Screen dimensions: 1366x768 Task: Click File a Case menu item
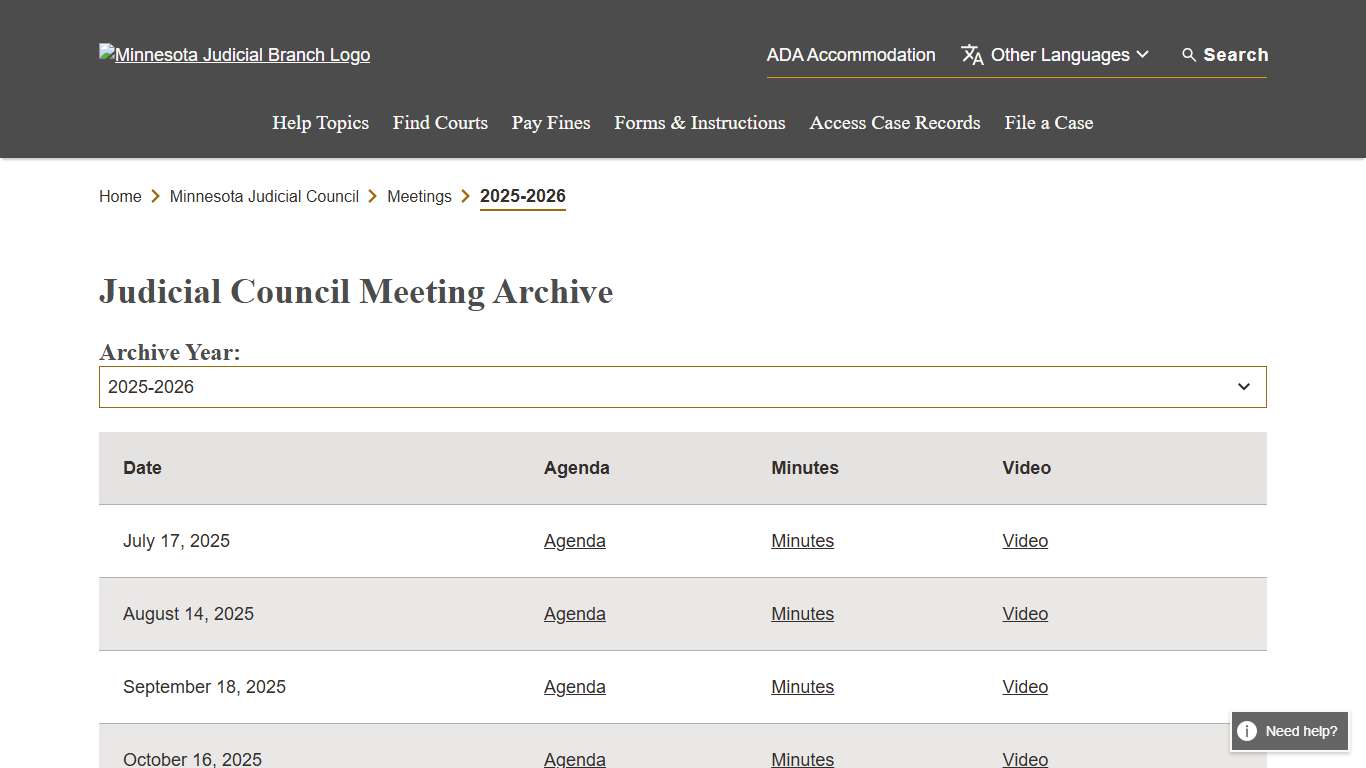(x=1048, y=123)
